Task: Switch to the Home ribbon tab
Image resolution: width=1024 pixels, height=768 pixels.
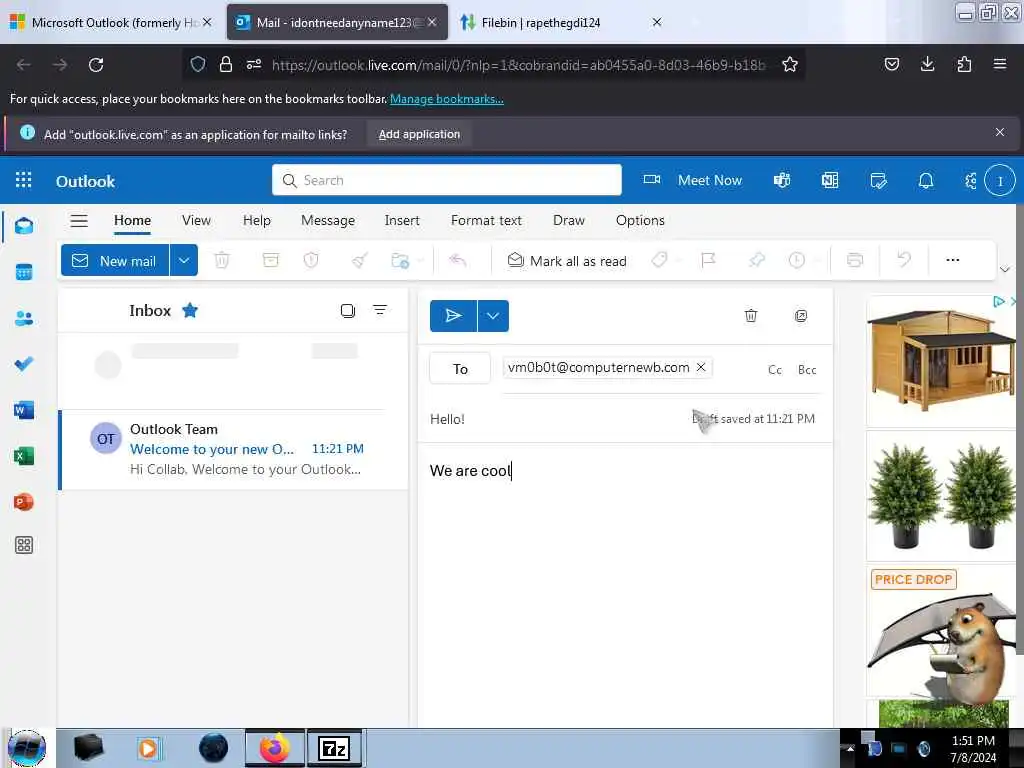Action: (x=133, y=221)
